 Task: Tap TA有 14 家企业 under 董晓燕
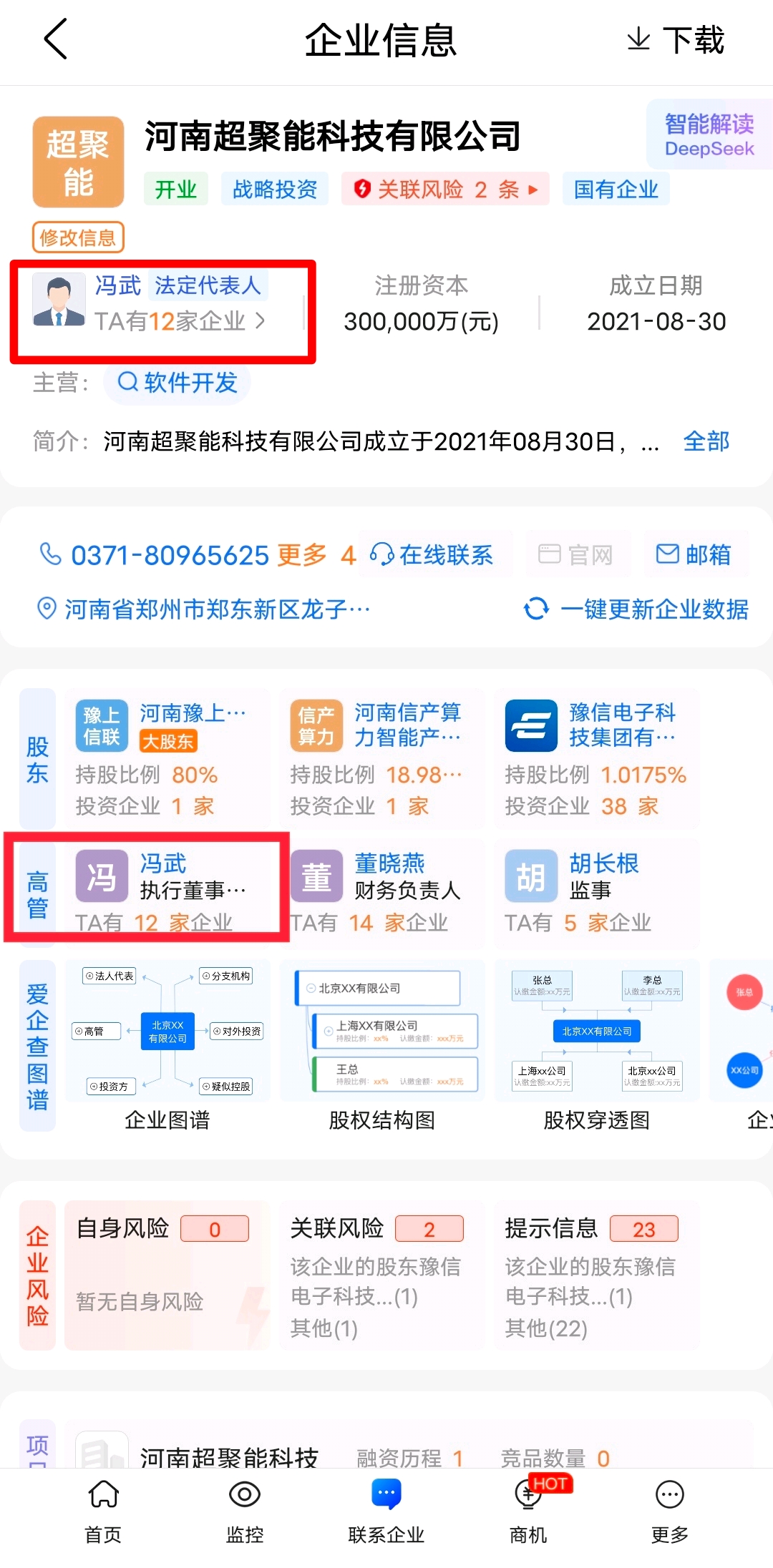(x=369, y=922)
